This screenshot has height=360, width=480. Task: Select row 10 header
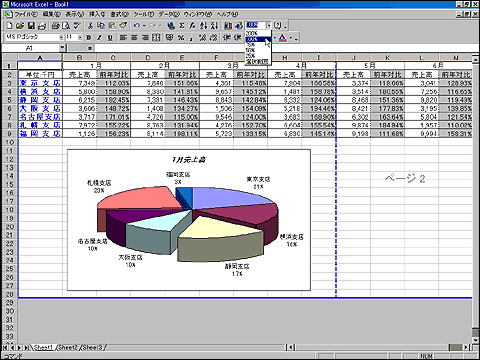tap(9, 142)
